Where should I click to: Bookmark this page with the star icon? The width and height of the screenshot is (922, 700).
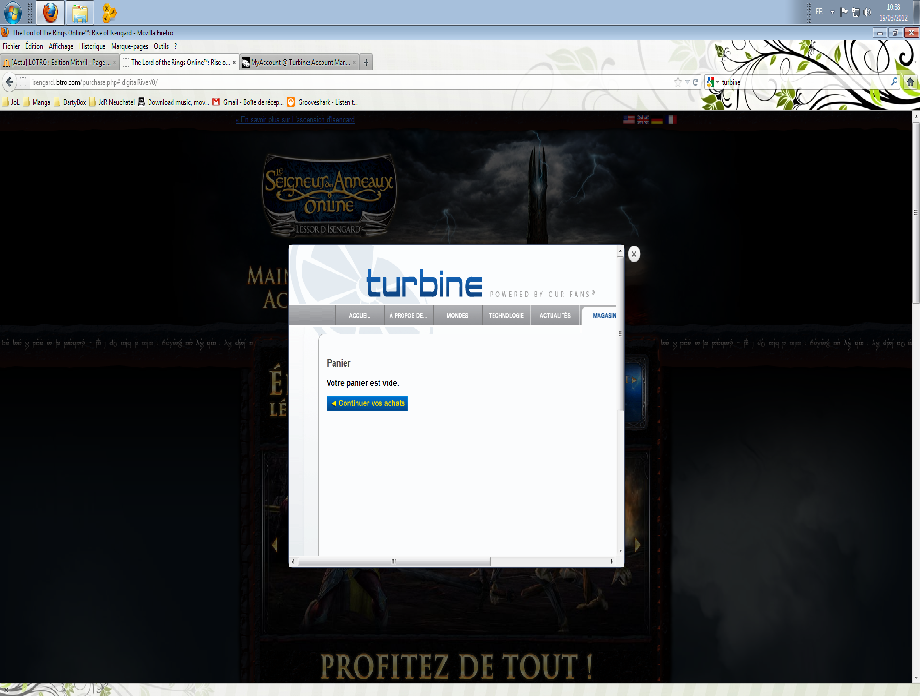coord(678,82)
